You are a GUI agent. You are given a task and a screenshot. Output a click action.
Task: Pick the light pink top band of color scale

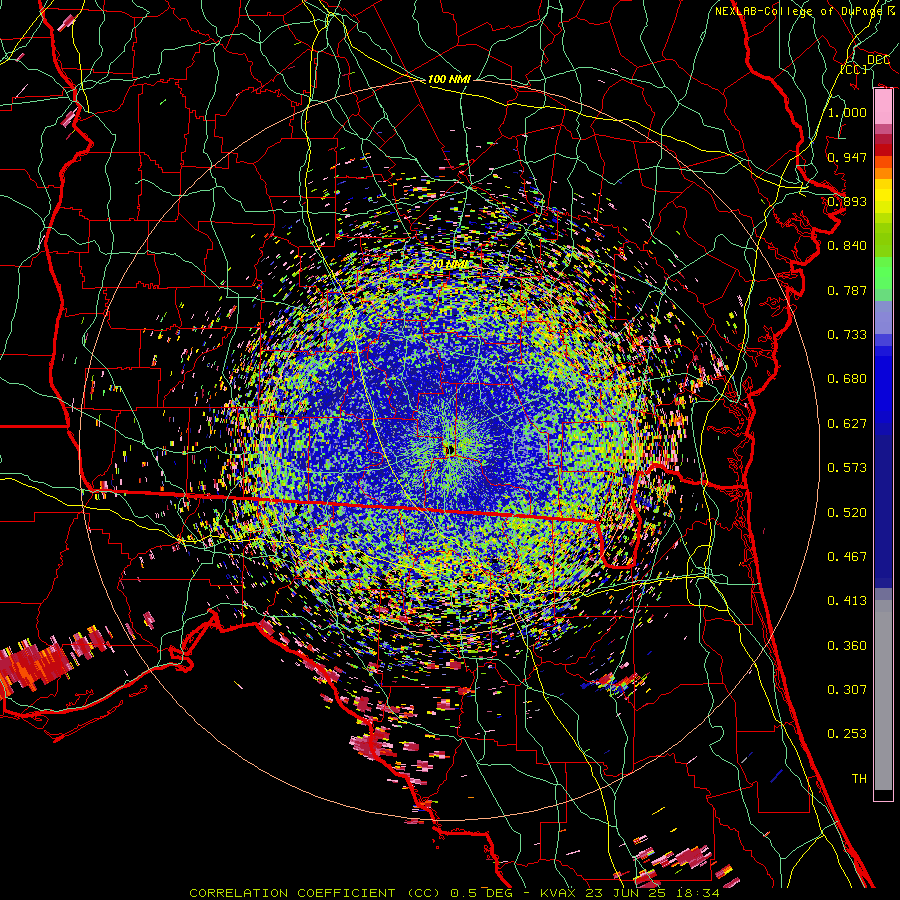[883, 107]
